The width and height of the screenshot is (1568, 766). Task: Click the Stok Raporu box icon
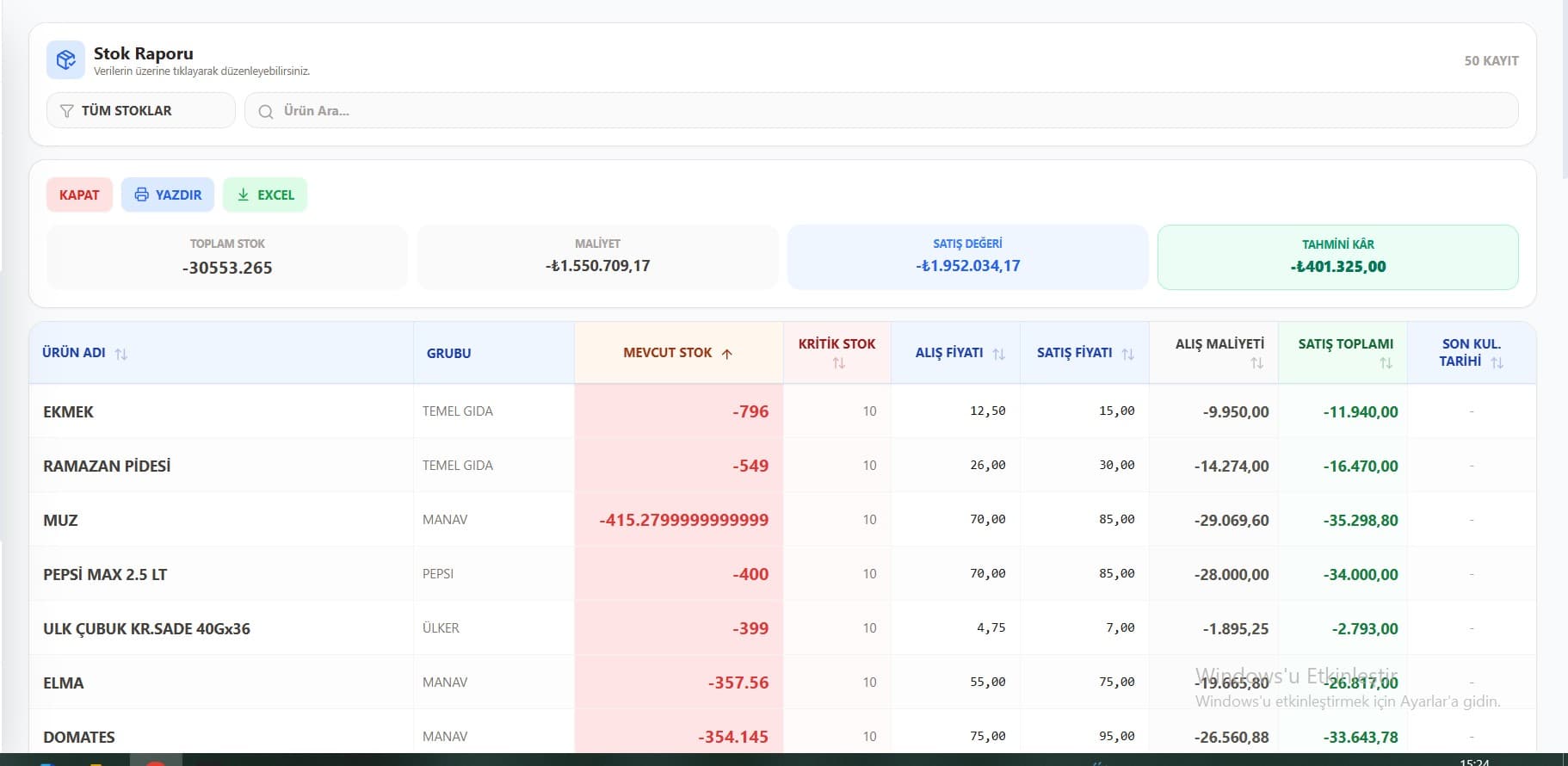pos(66,59)
